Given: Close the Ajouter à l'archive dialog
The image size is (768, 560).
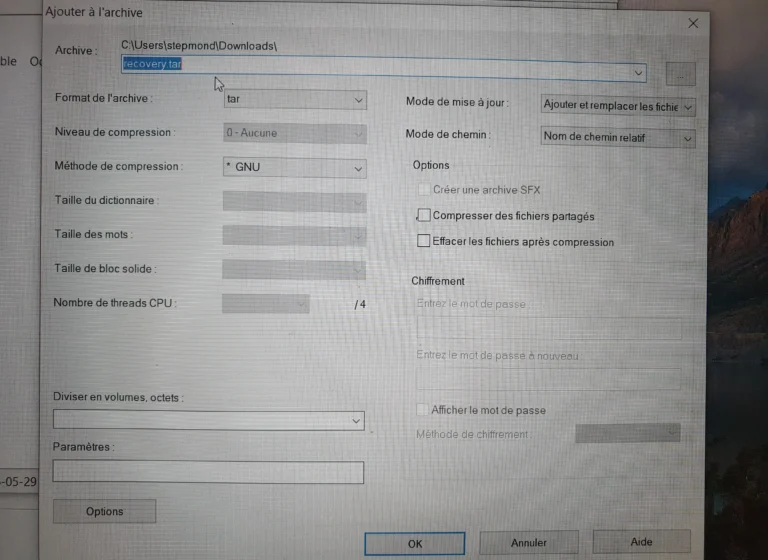Looking at the screenshot, I should pos(693,23).
